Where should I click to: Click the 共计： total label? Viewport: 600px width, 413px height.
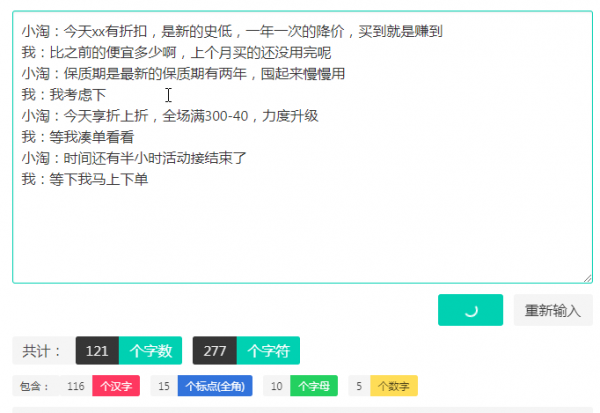(x=42, y=351)
